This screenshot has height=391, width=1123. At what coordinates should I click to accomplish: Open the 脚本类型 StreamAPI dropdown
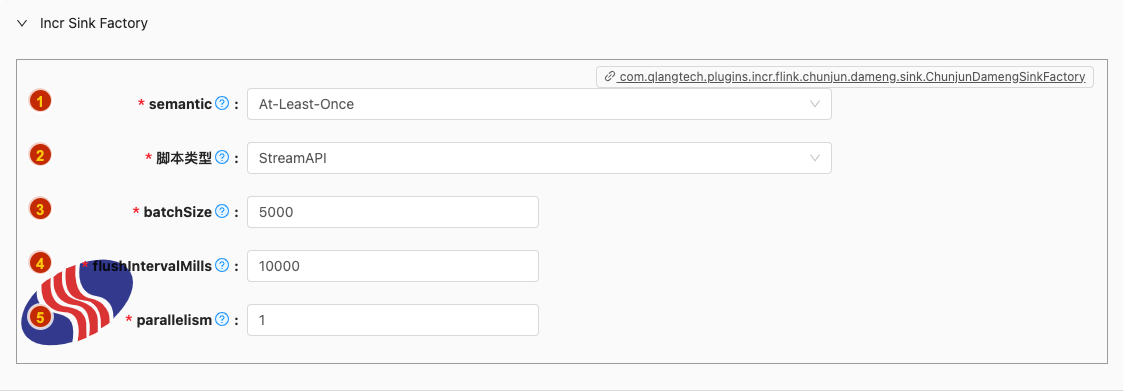539,158
